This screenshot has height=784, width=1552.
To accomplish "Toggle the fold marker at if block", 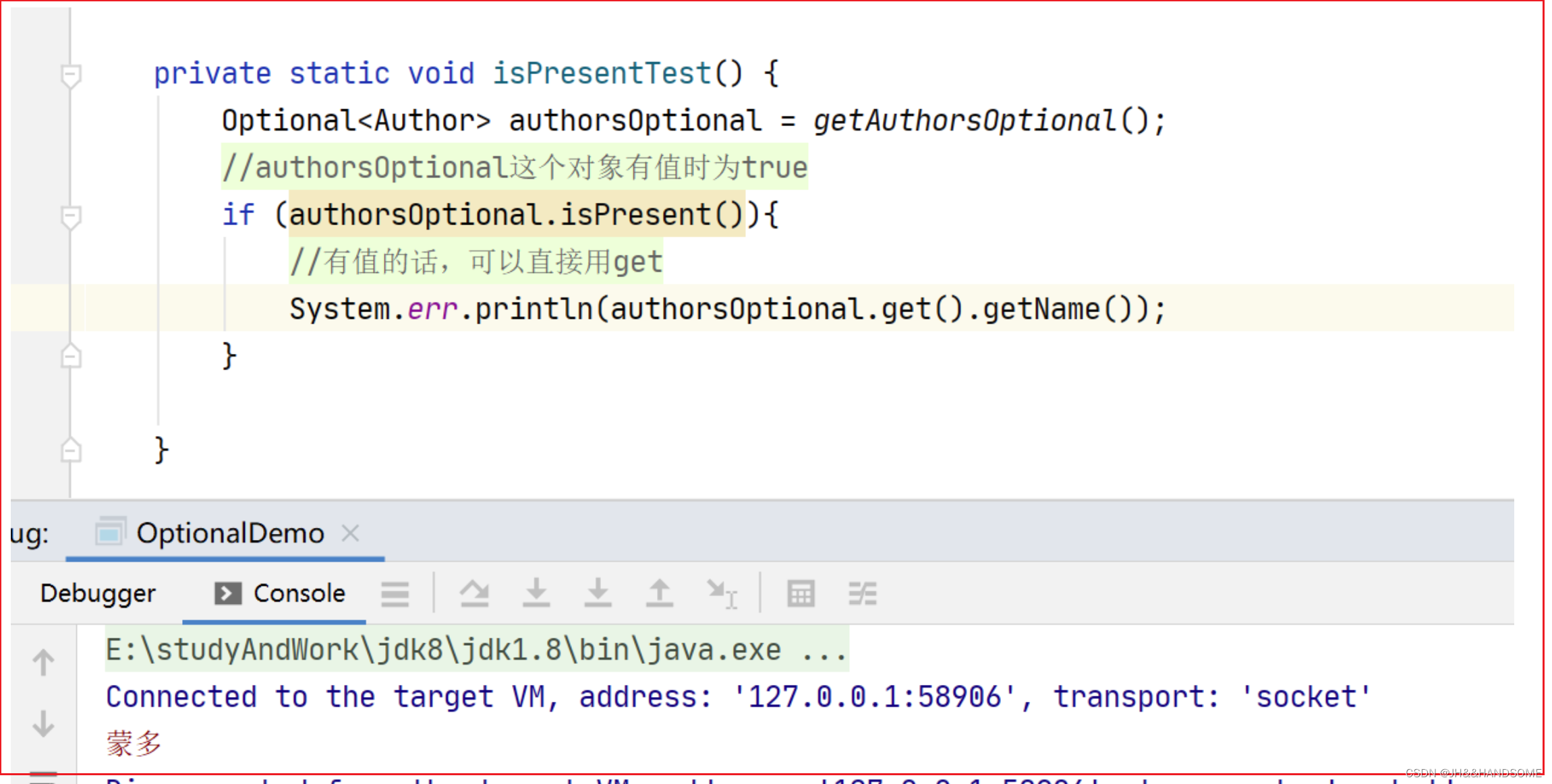I will [71, 215].
